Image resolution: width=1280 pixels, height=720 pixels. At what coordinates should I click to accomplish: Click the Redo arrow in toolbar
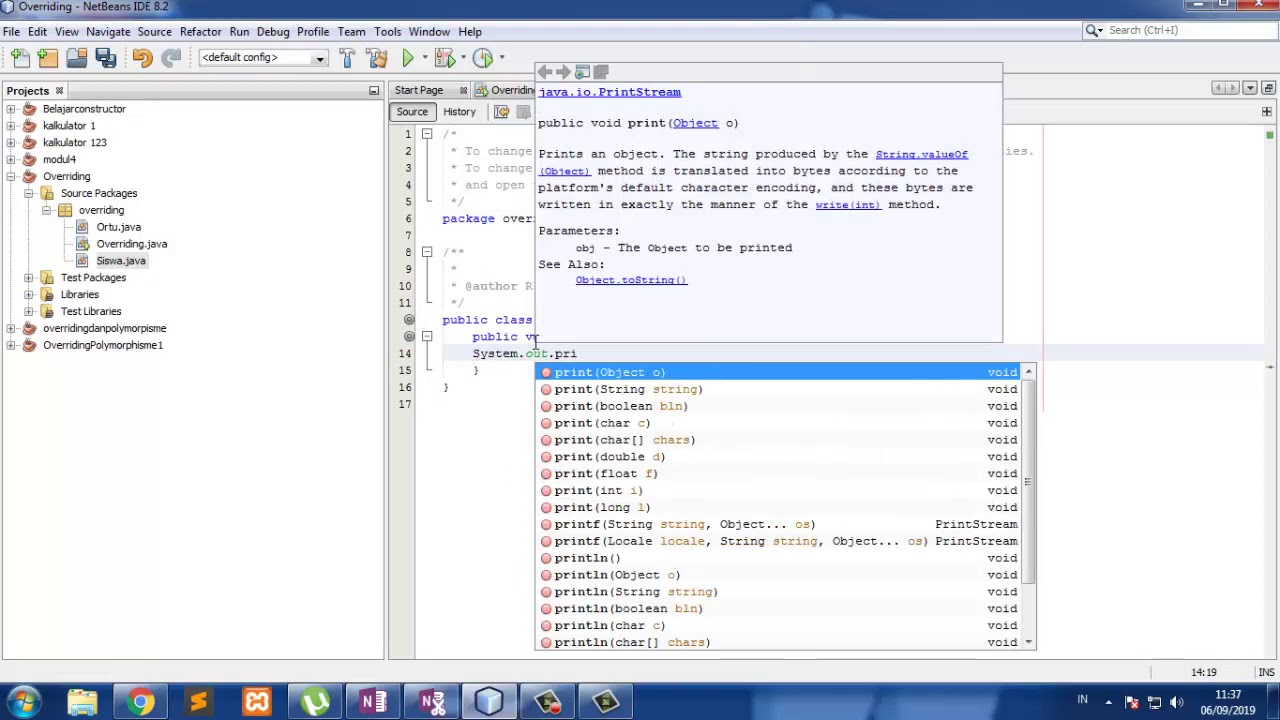pyautogui.click(x=171, y=58)
